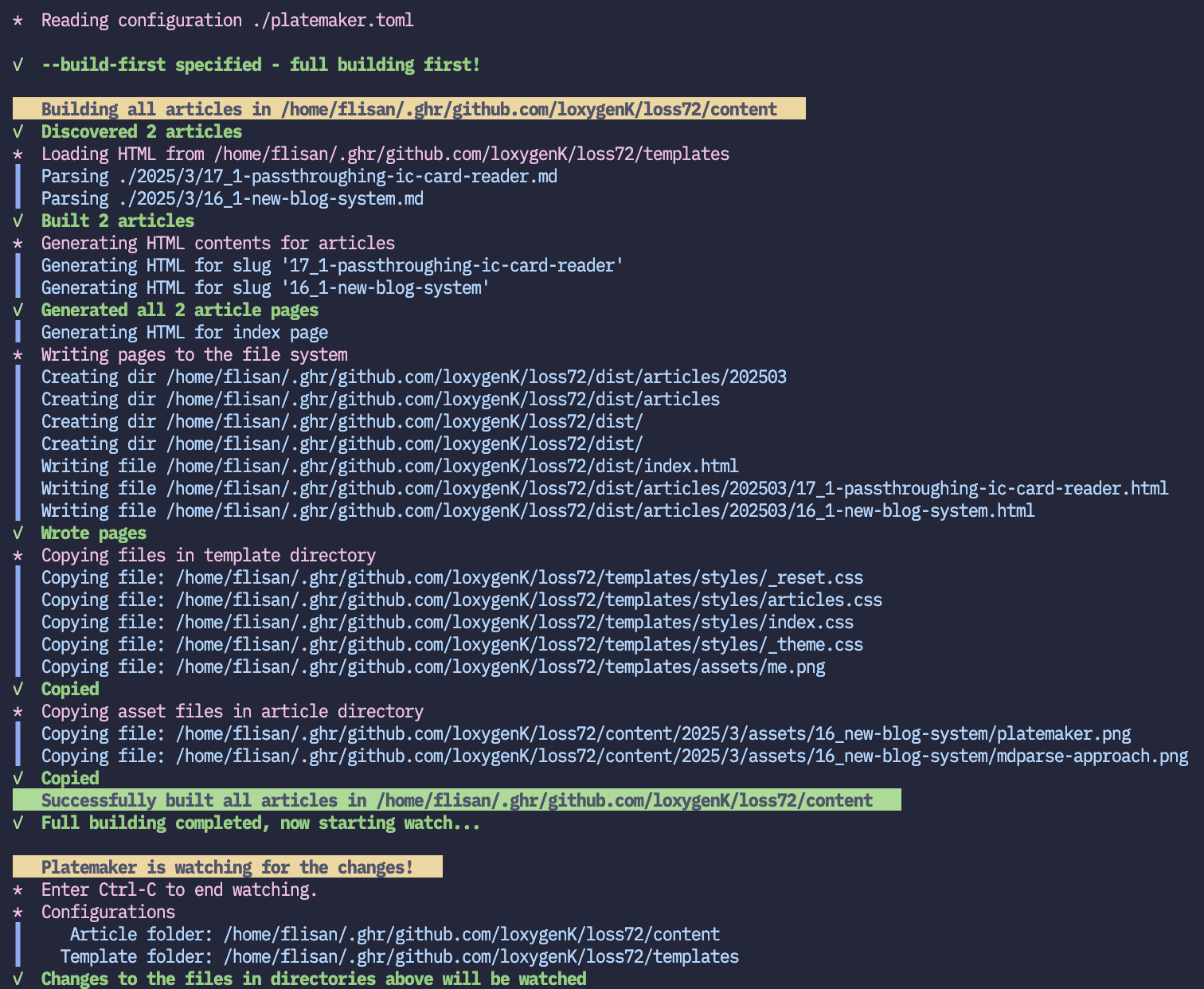Click the 'mdparse-approach.png' asset path

681,756
